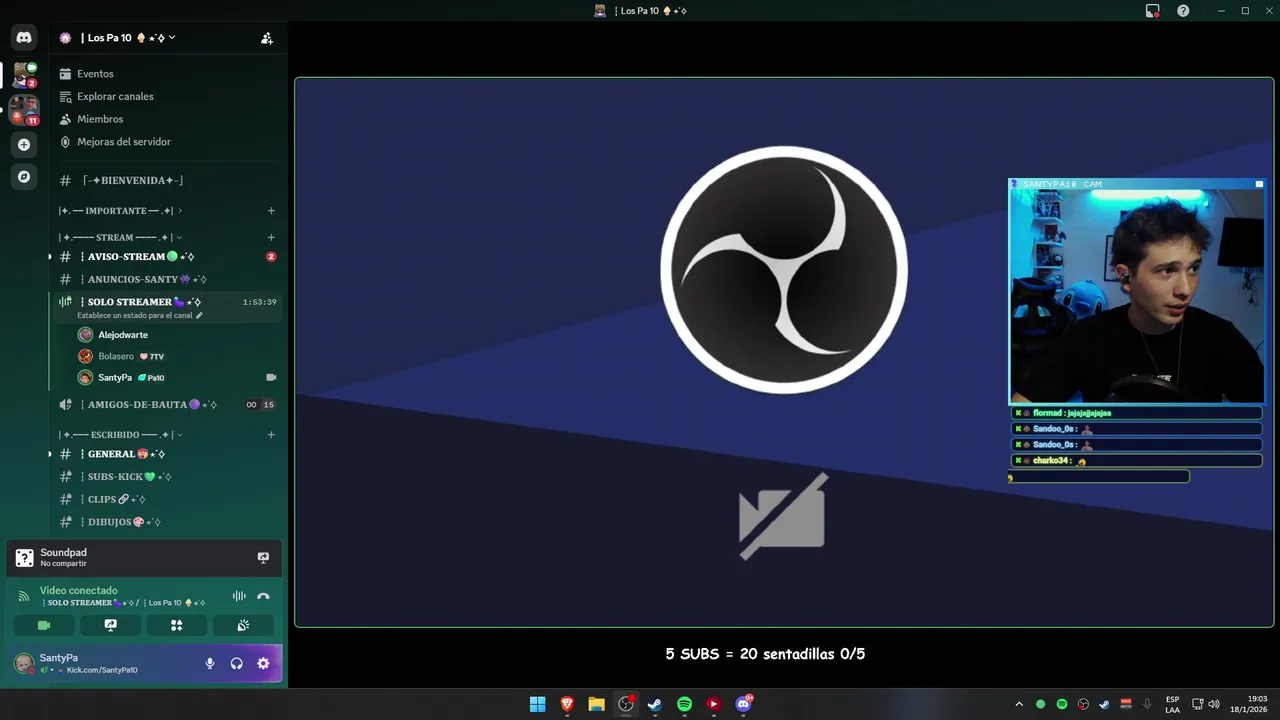
Task: Open Spotify from the taskbar
Action: coord(684,704)
